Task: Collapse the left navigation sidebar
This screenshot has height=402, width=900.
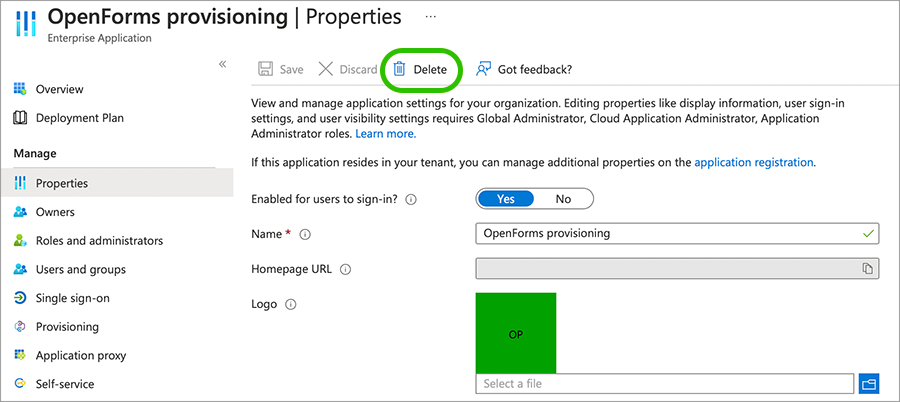Action: coord(223,64)
